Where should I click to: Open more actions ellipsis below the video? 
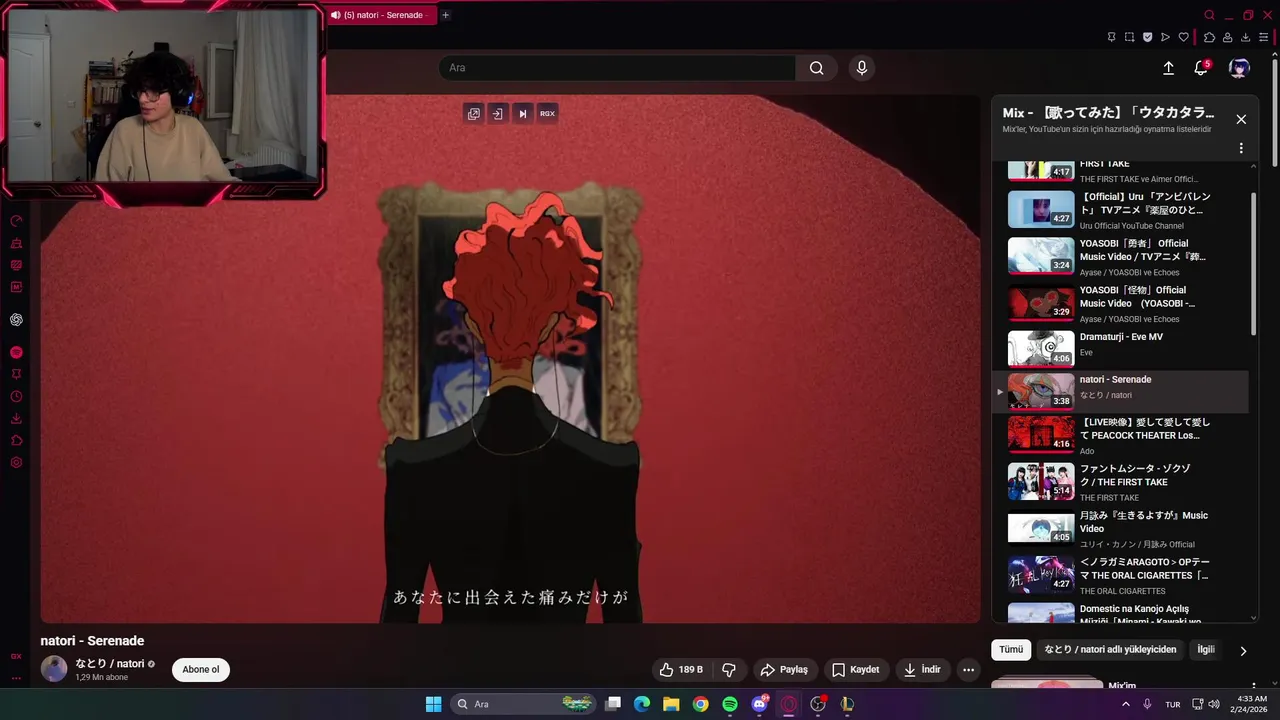968,670
